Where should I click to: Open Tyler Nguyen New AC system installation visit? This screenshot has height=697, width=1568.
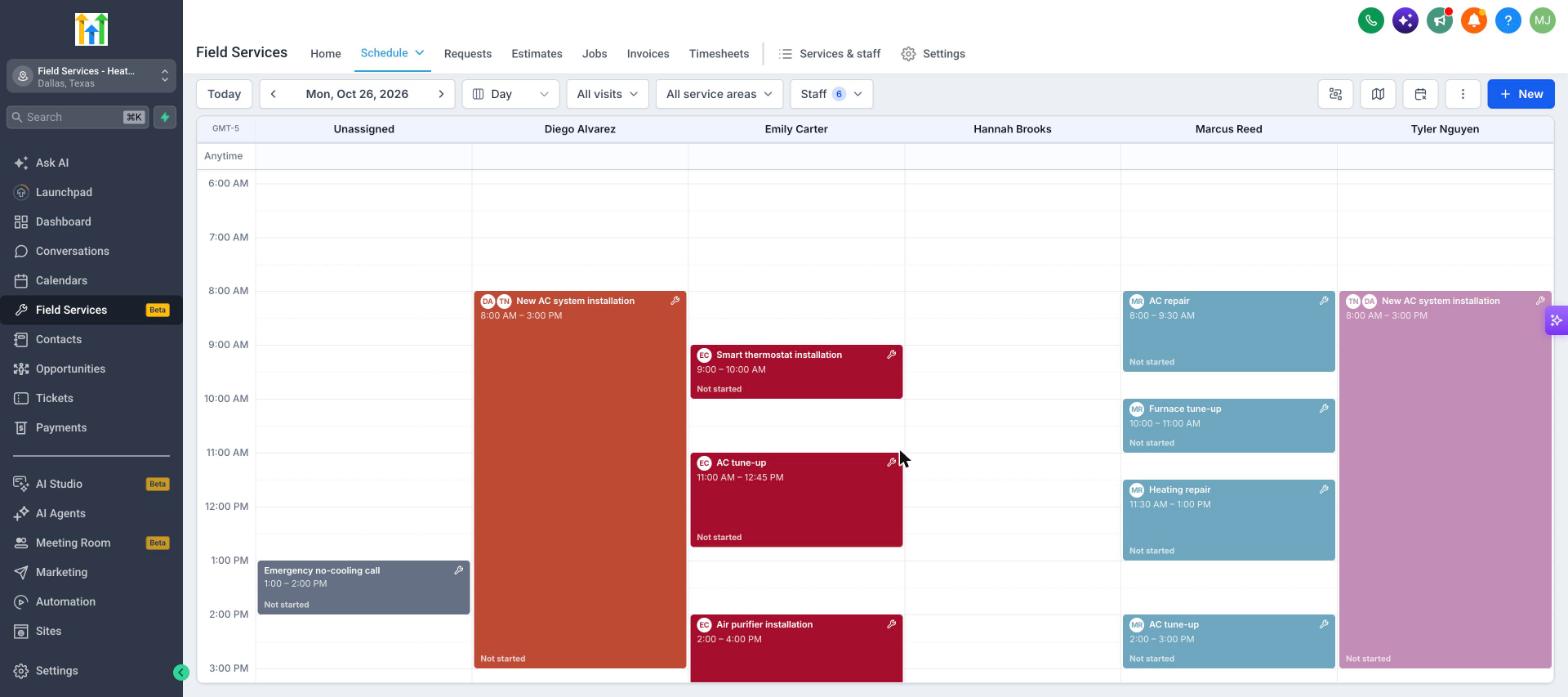[1445, 480]
